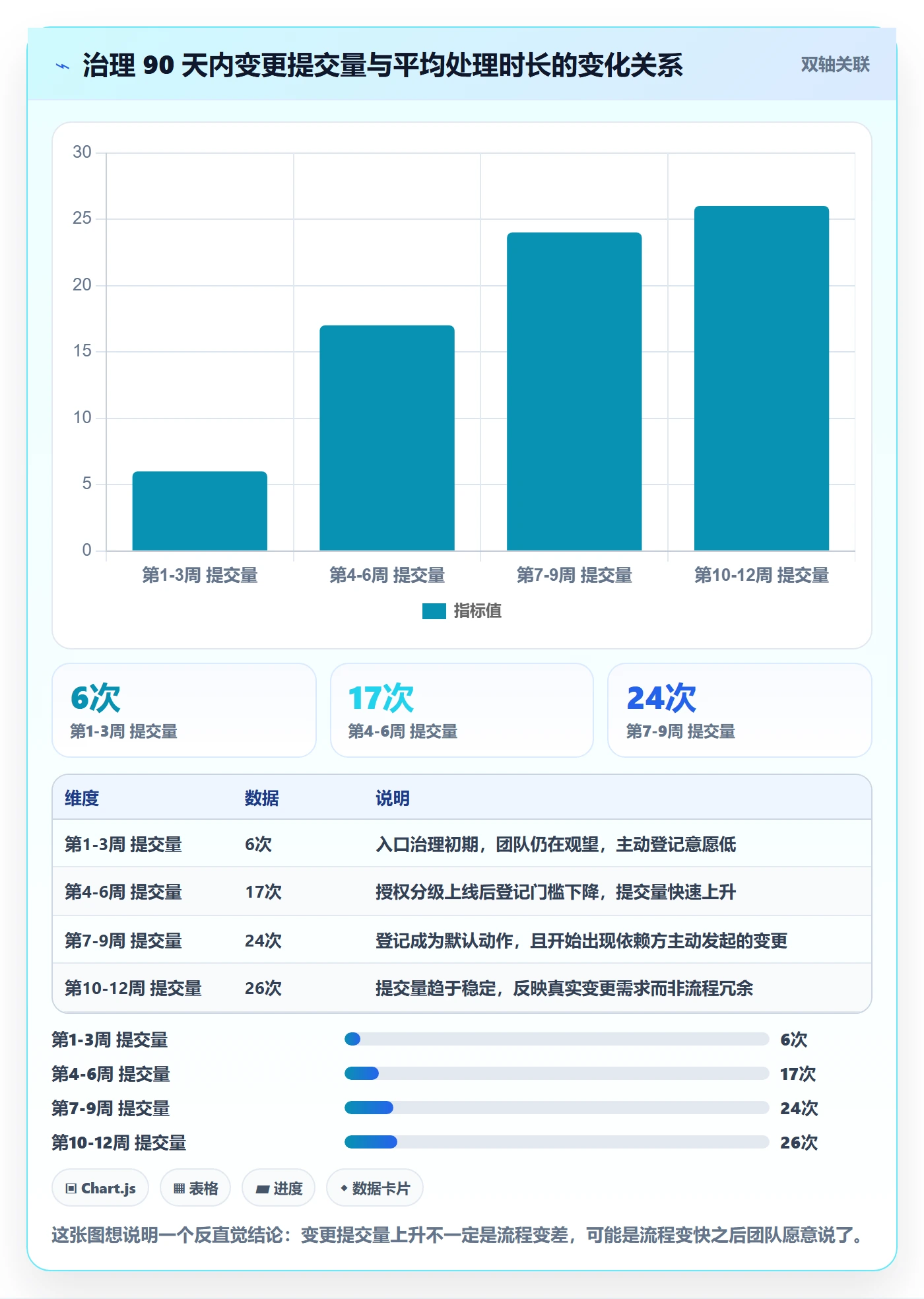The height and width of the screenshot is (1299, 924).
Task: Open the 24次 stat card
Action: coord(740,710)
